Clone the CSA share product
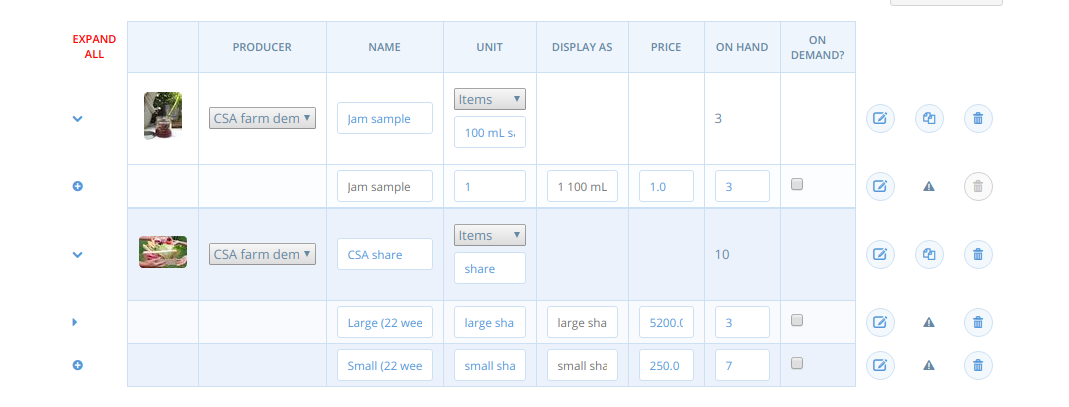 [x=929, y=254]
